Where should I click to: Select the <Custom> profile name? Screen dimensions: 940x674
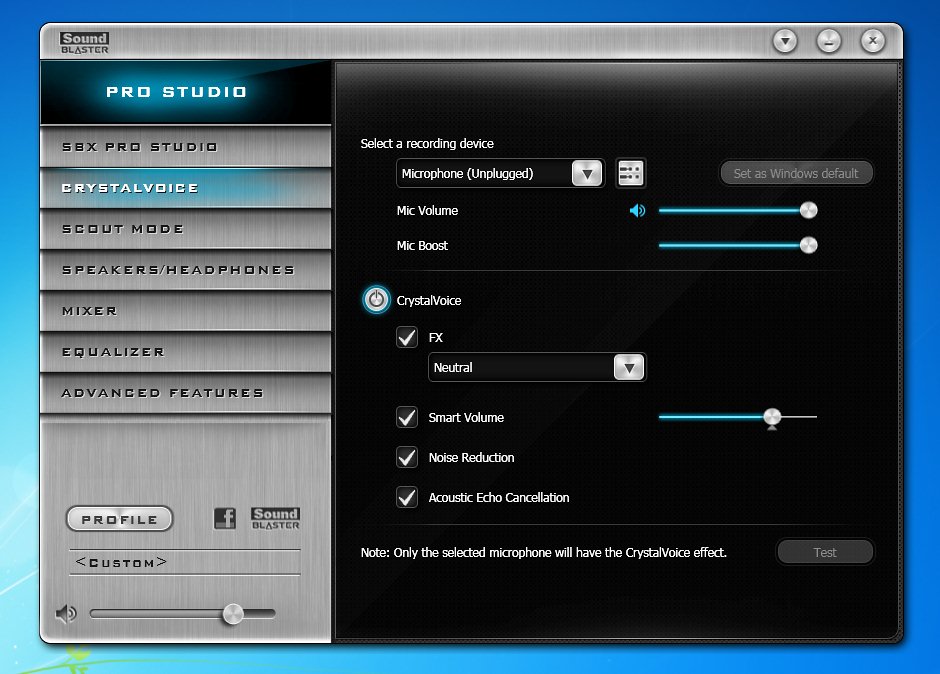121,562
